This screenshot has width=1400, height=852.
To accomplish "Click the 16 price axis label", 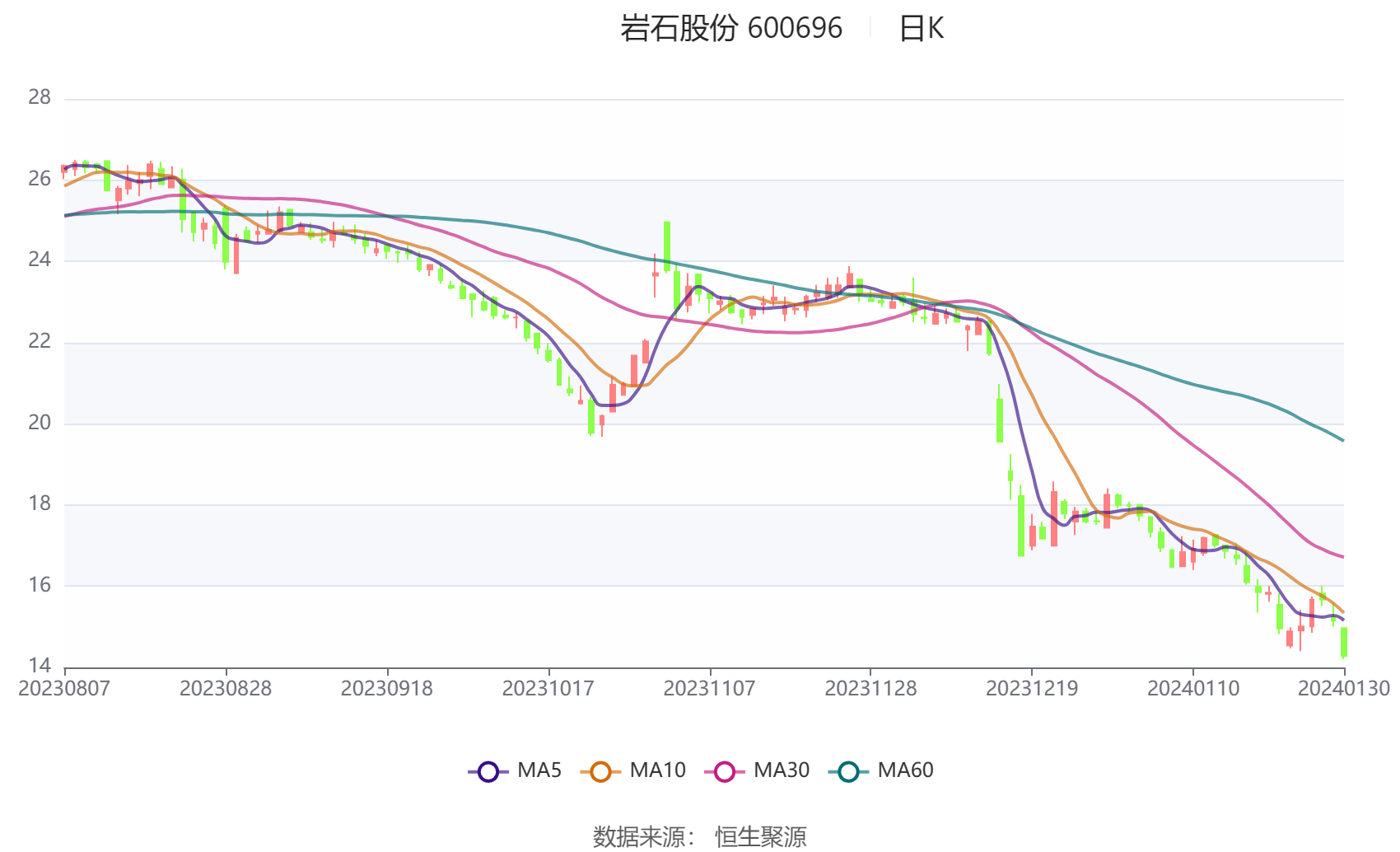I will click(x=40, y=585).
